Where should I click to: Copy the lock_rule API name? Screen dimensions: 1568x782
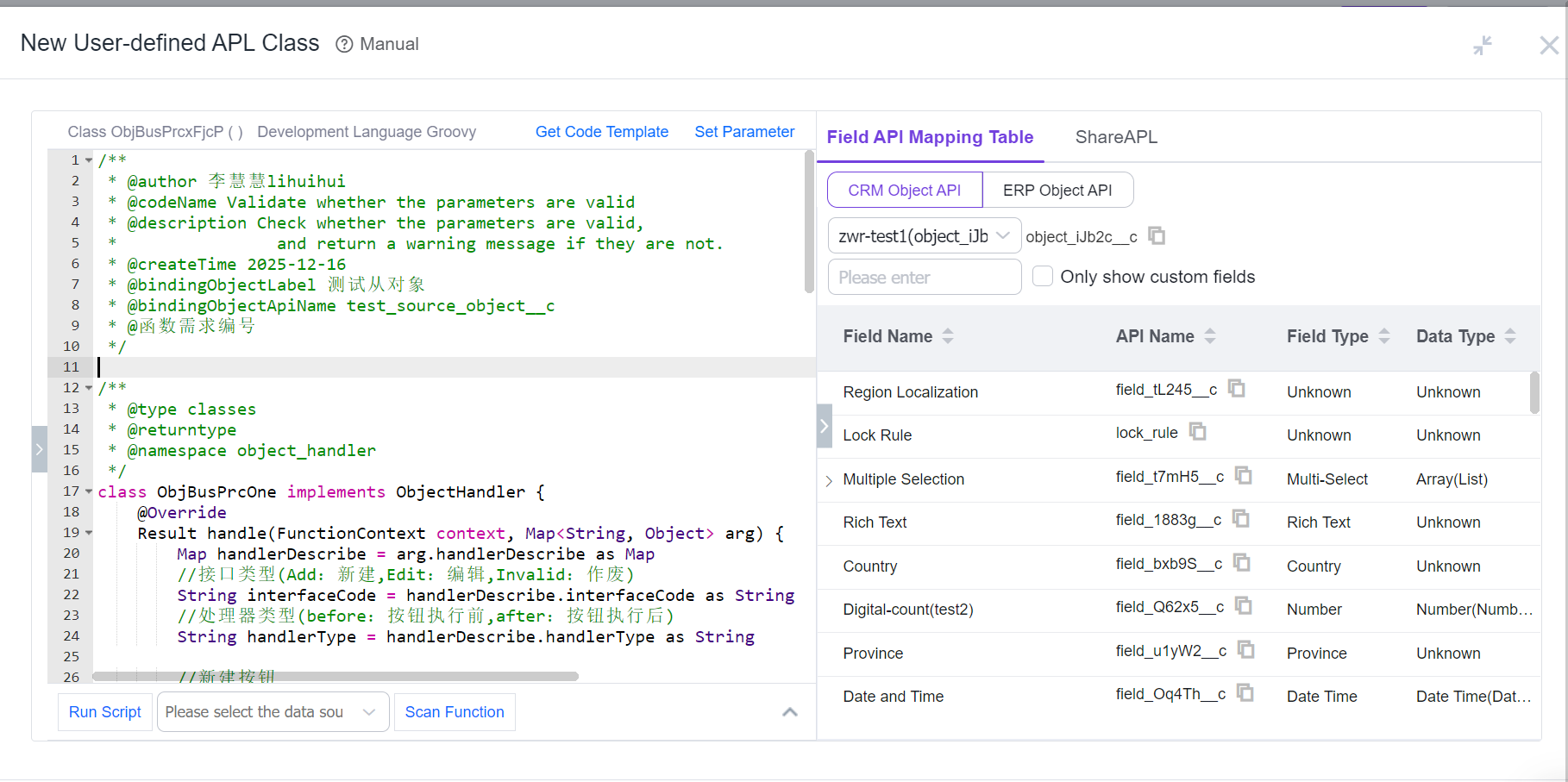pyautogui.click(x=1198, y=431)
